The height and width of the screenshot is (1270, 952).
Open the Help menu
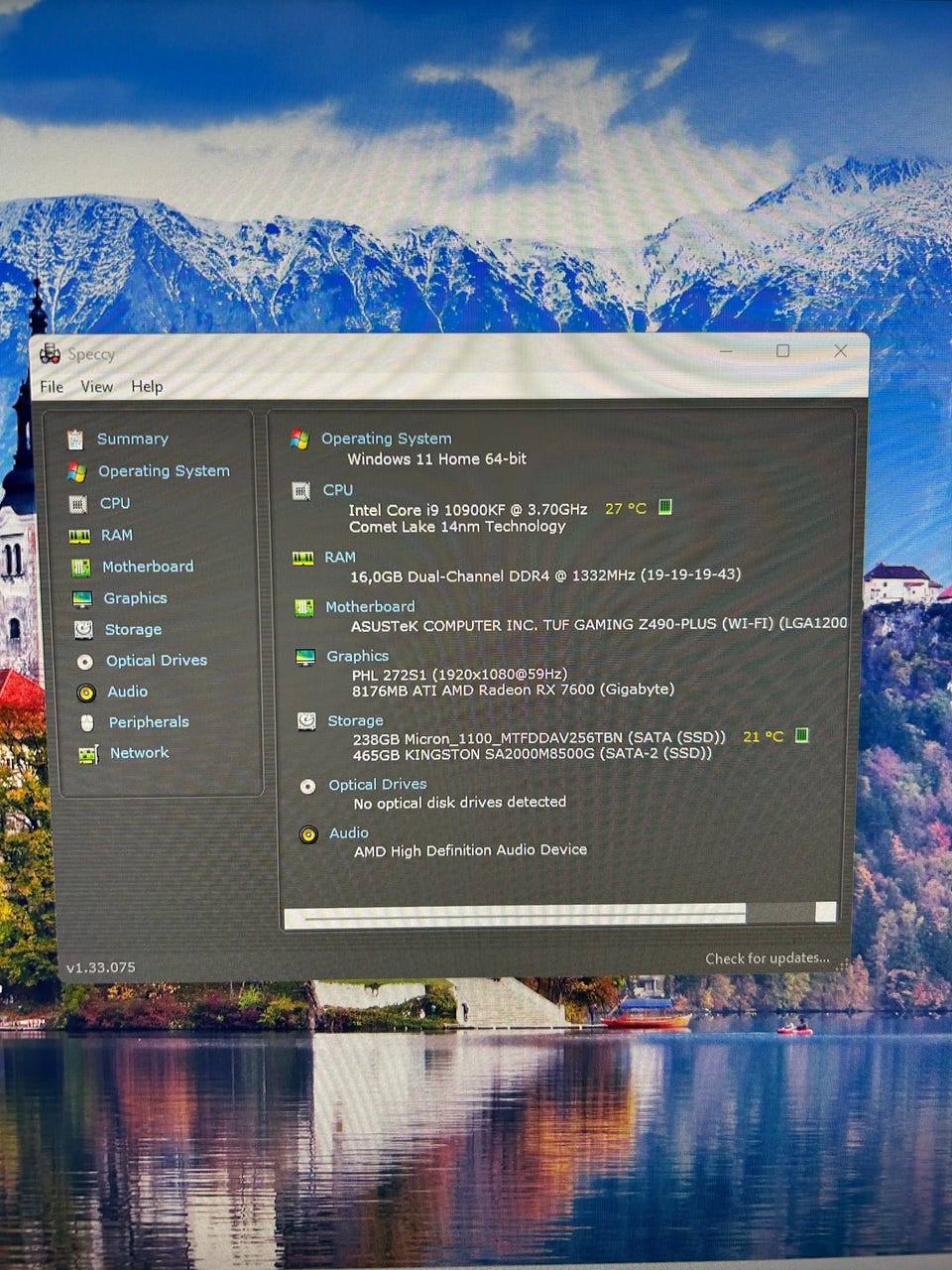(147, 387)
